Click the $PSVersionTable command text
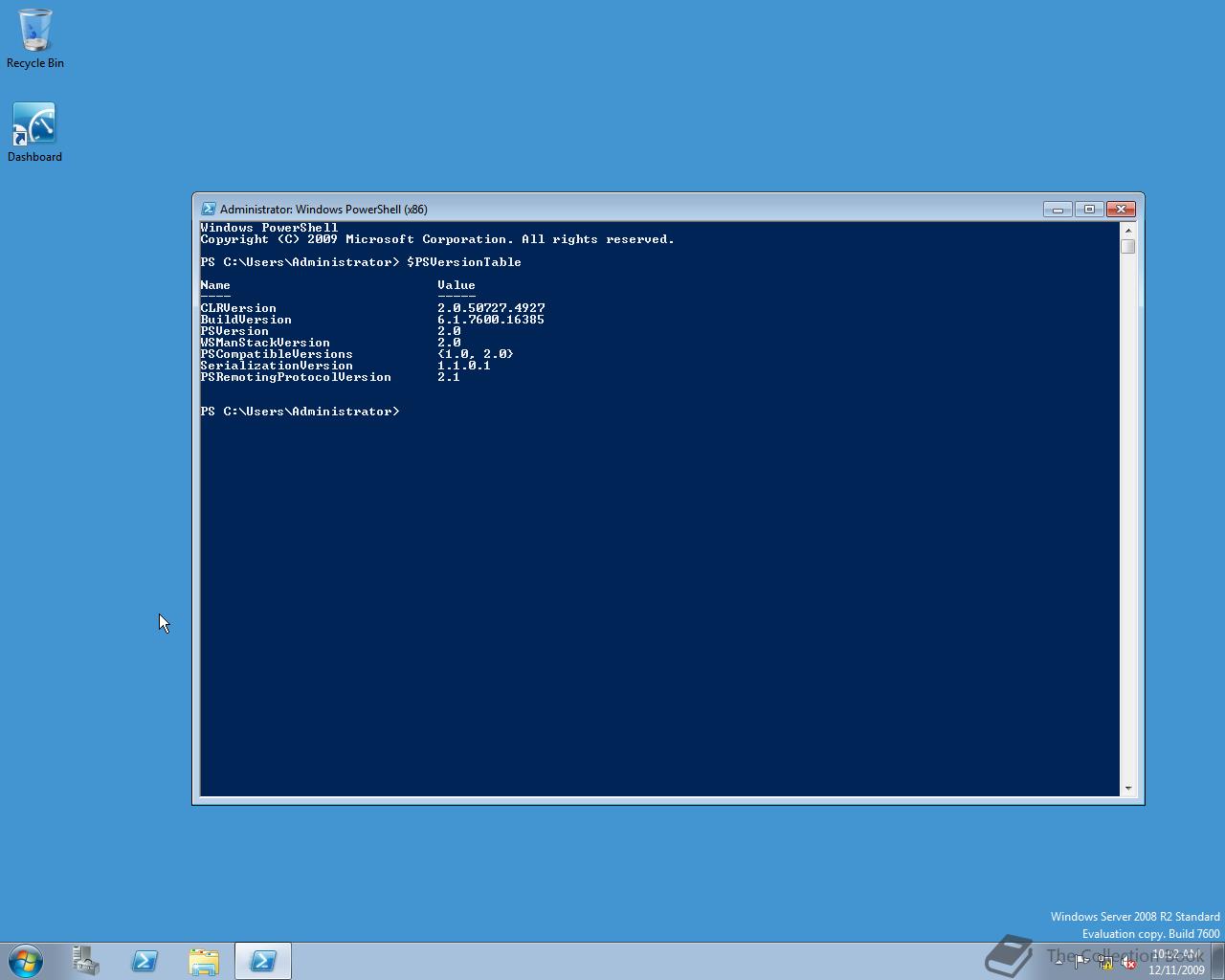The height and width of the screenshot is (980, 1225). tap(464, 262)
